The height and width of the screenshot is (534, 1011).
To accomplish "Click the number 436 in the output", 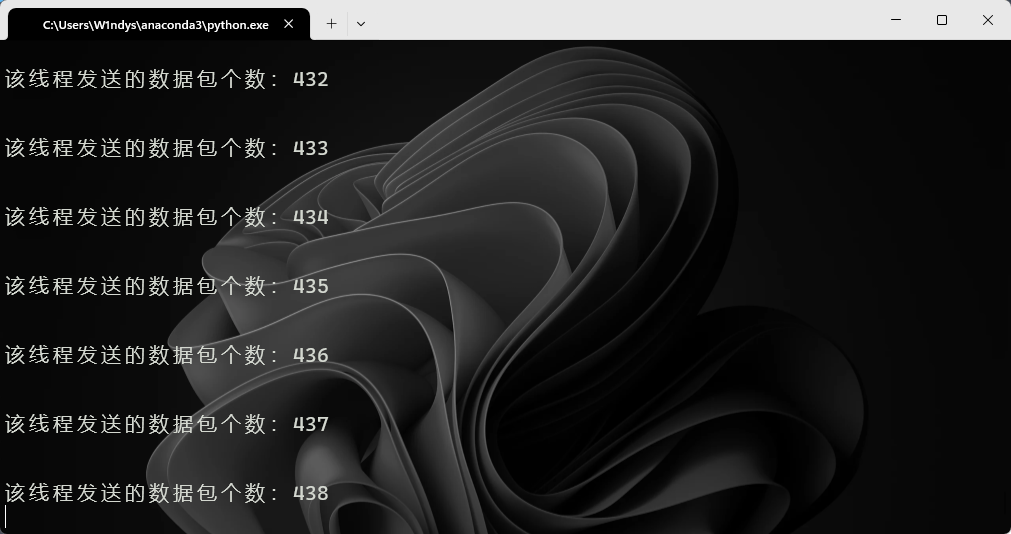I will 311,355.
